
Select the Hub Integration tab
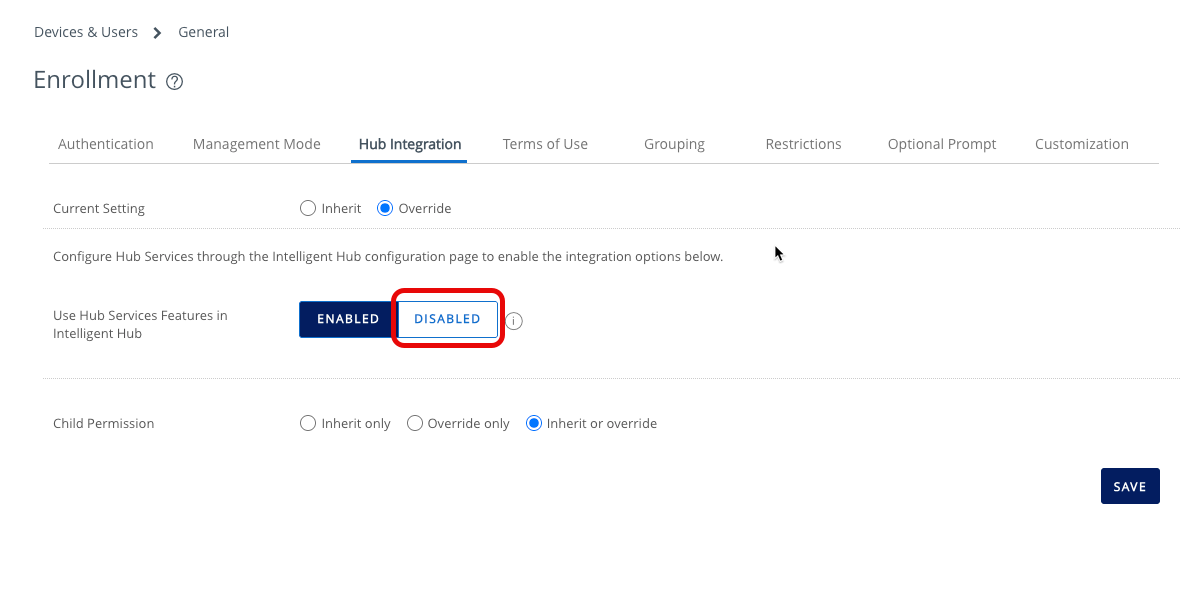(x=408, y=144)
